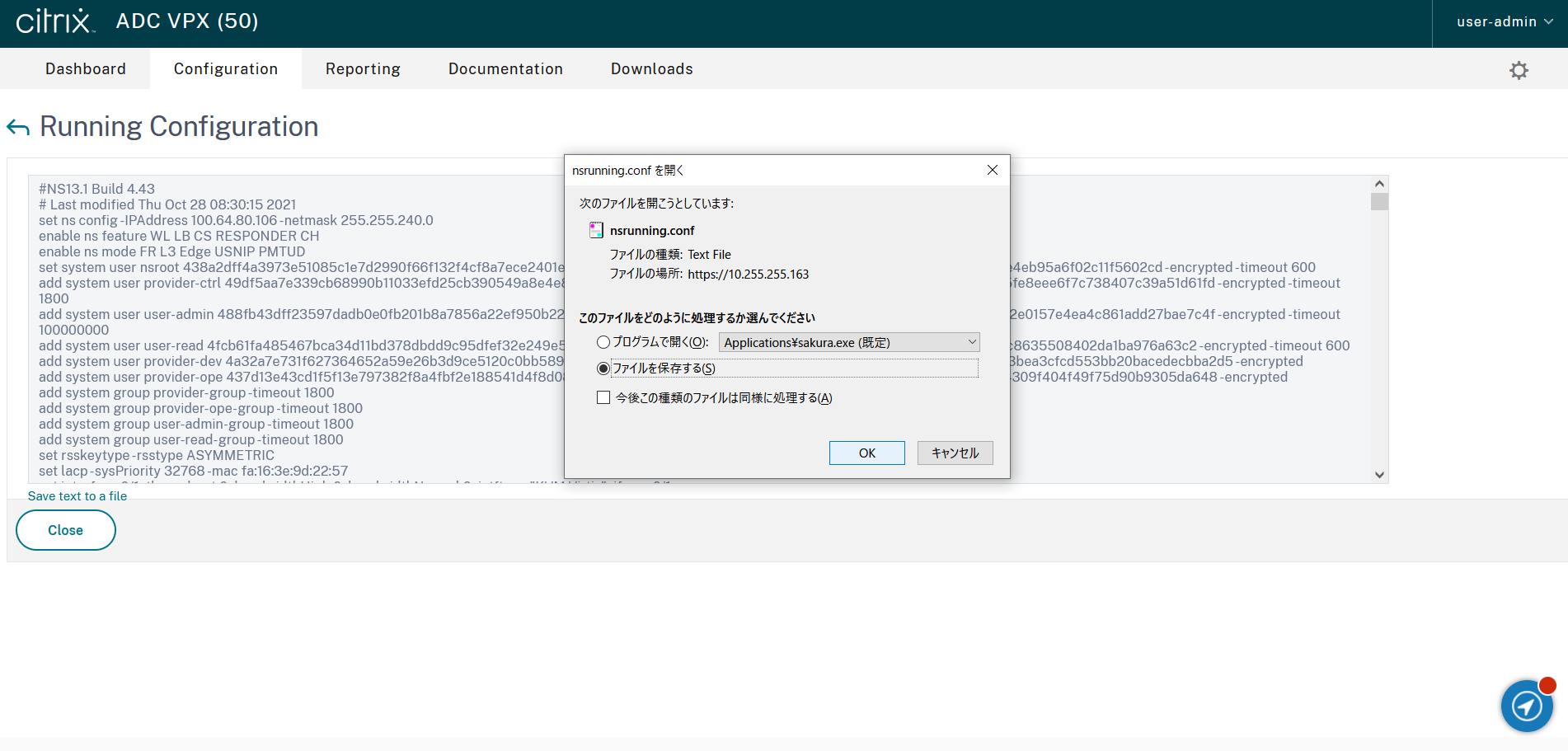This screenshot has width=1568, height=751.
Task: Click the 'set system user nsroot' line
Action: 302,267
